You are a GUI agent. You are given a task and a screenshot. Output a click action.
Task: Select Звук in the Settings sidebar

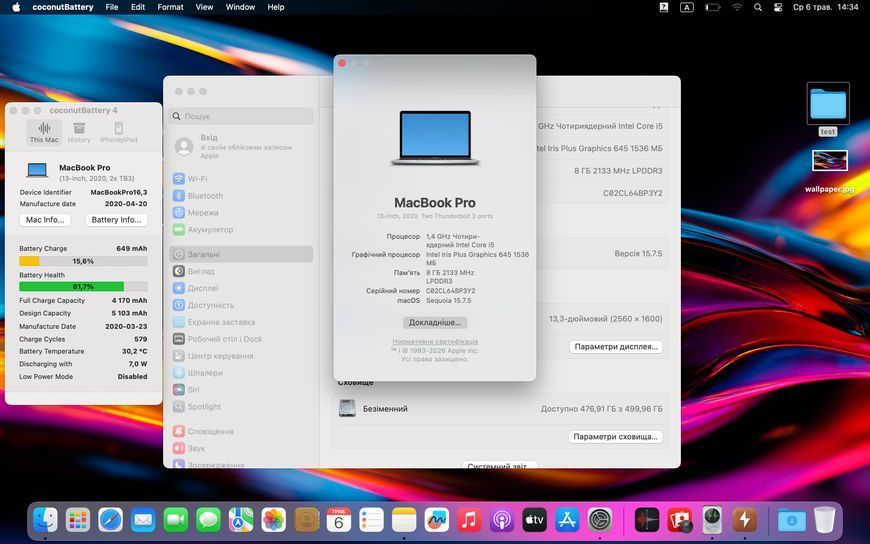pyautogui.click(x=241, y=448)
